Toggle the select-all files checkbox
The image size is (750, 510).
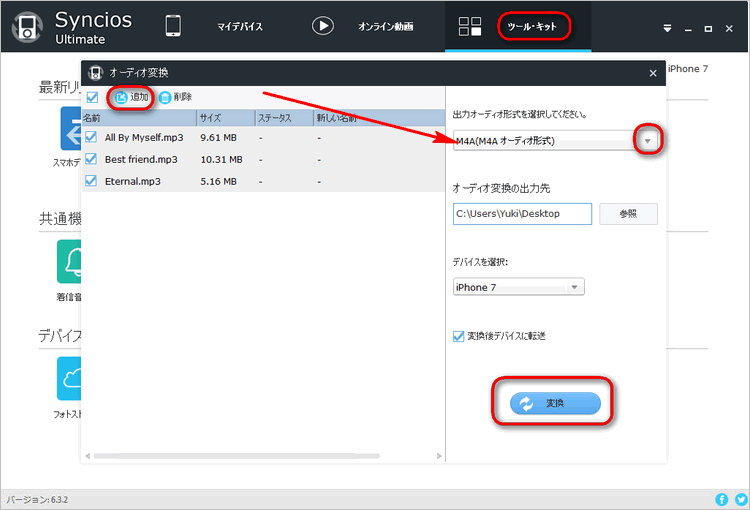92,97
